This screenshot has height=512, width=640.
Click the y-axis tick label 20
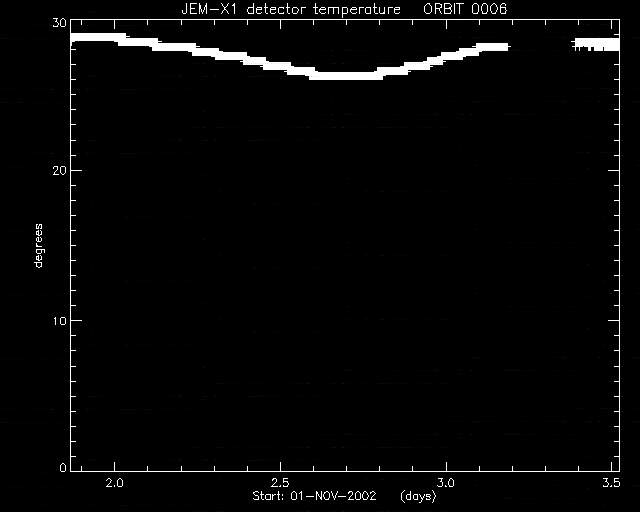[x=59, y=171]
